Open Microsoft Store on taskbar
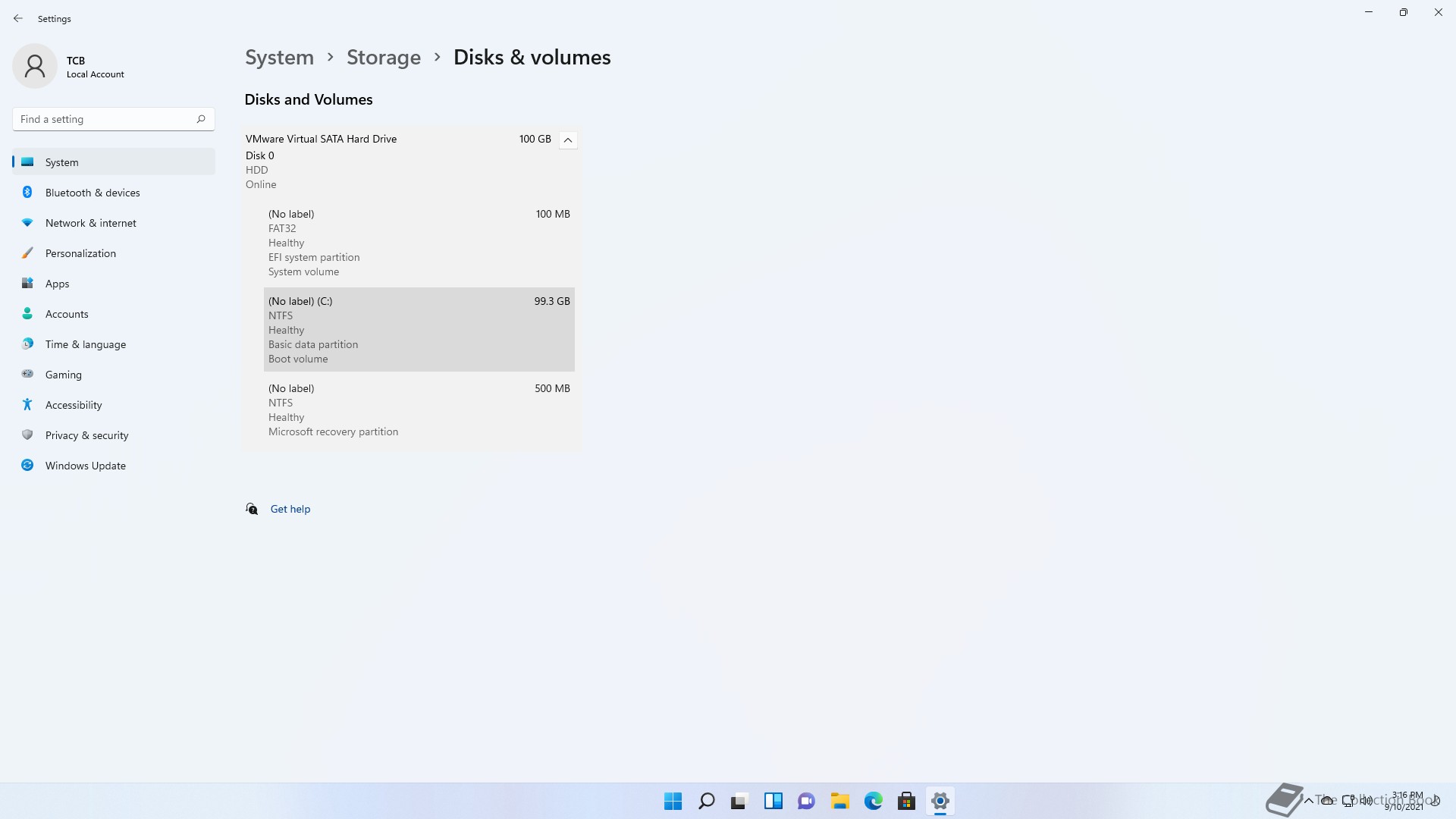Screen dimensions: 1456x819 click(x=906, y=801)
